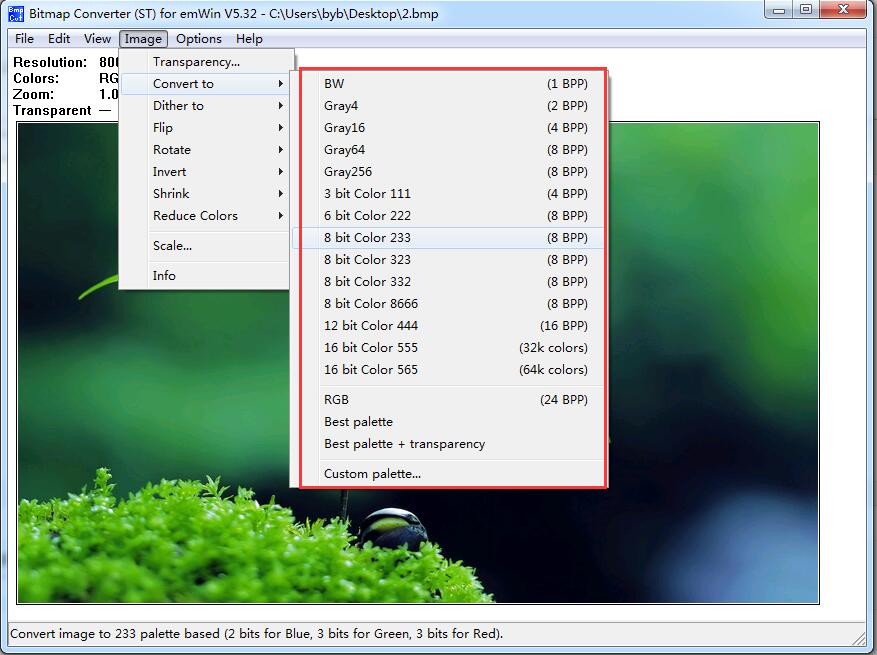Viewport: 877px width, 655px height.
Task: Select 16 bit Color 565
Action: (x=449, y=370)
